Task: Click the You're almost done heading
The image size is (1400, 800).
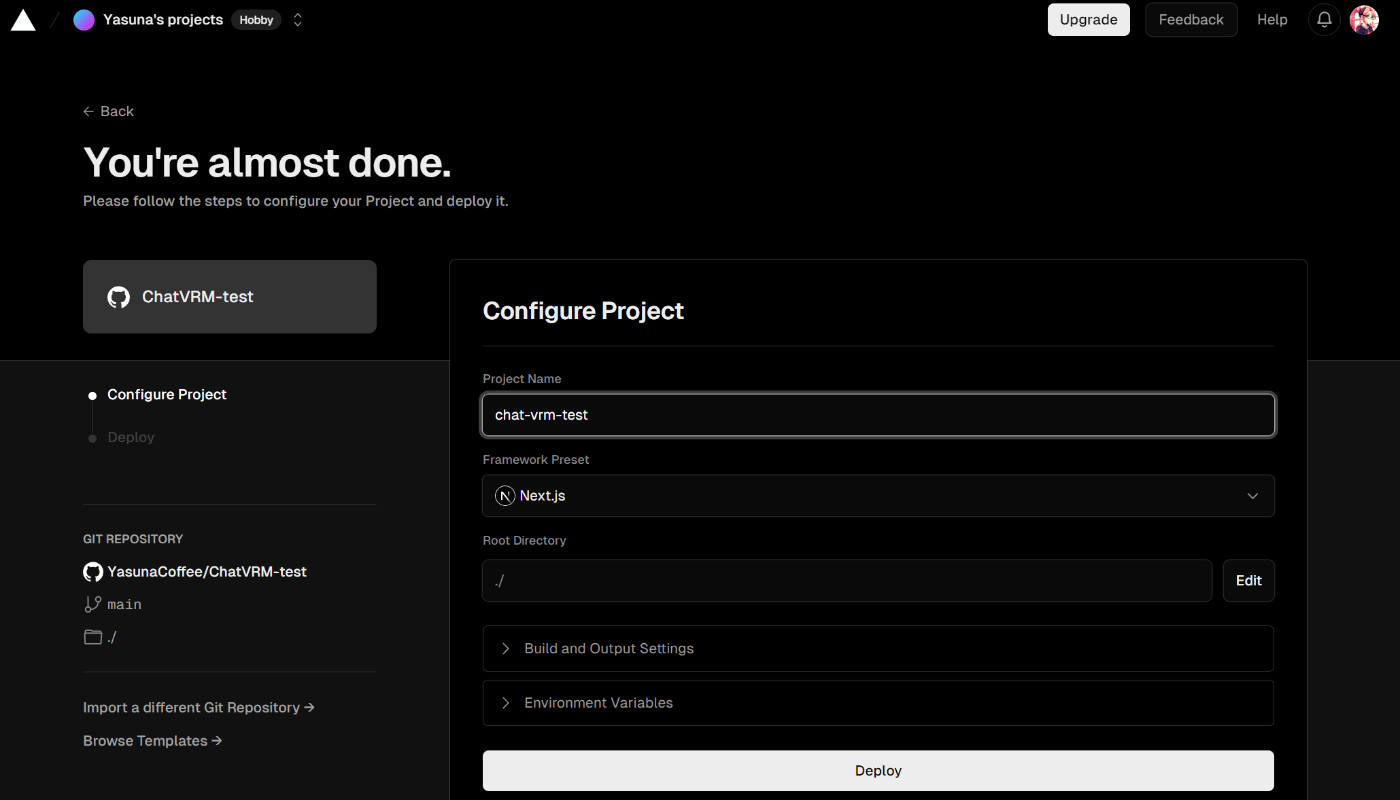Action: 267,162
